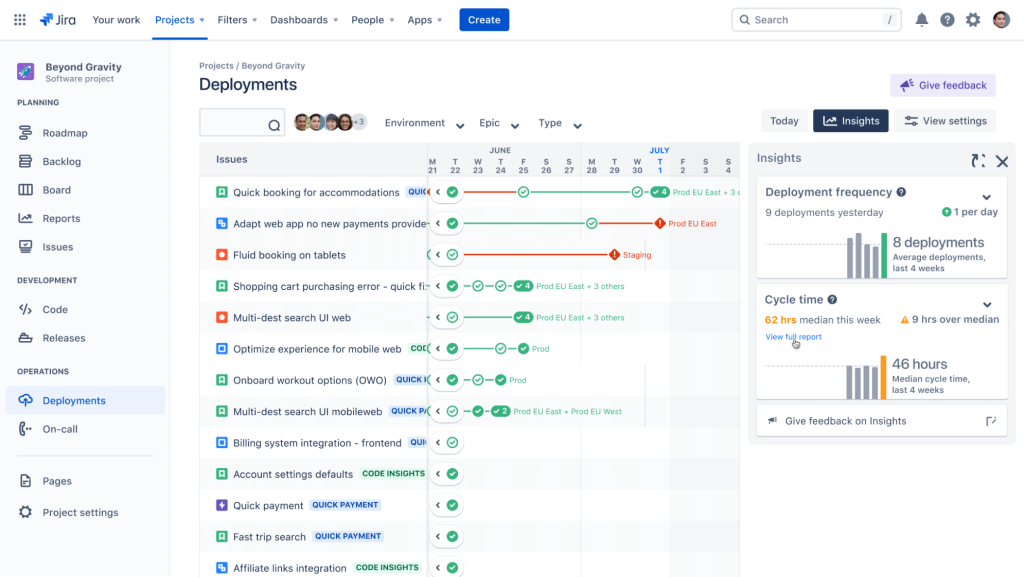Open the Jira app switcher grid

[x=18, y=19]
